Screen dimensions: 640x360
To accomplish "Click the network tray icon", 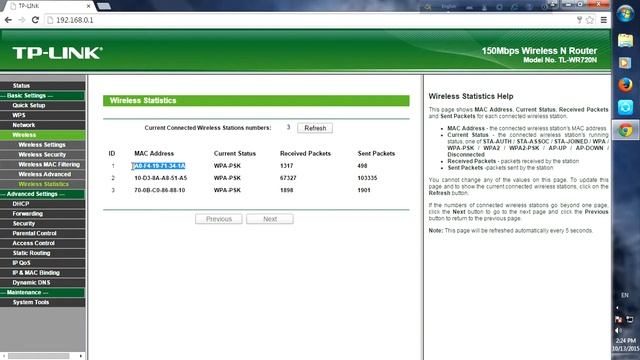I will [630, 319].
